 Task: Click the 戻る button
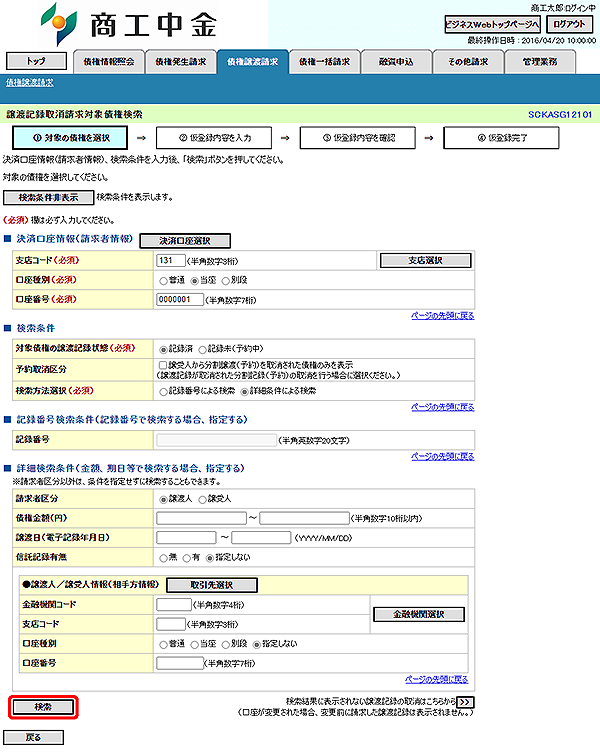pyautogui.click(x=33, y=737)
